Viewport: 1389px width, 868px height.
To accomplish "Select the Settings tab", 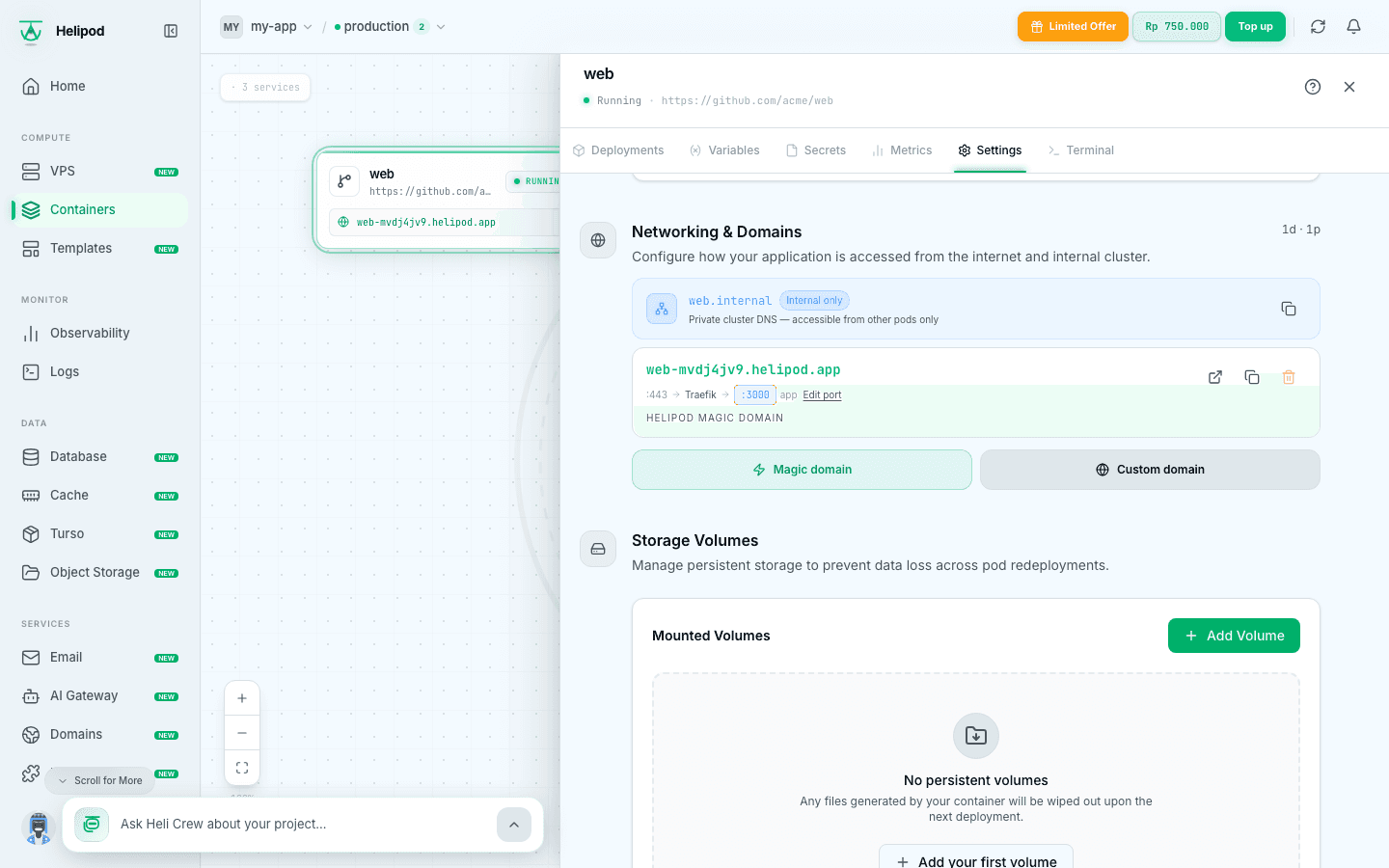I will [990, 150].
